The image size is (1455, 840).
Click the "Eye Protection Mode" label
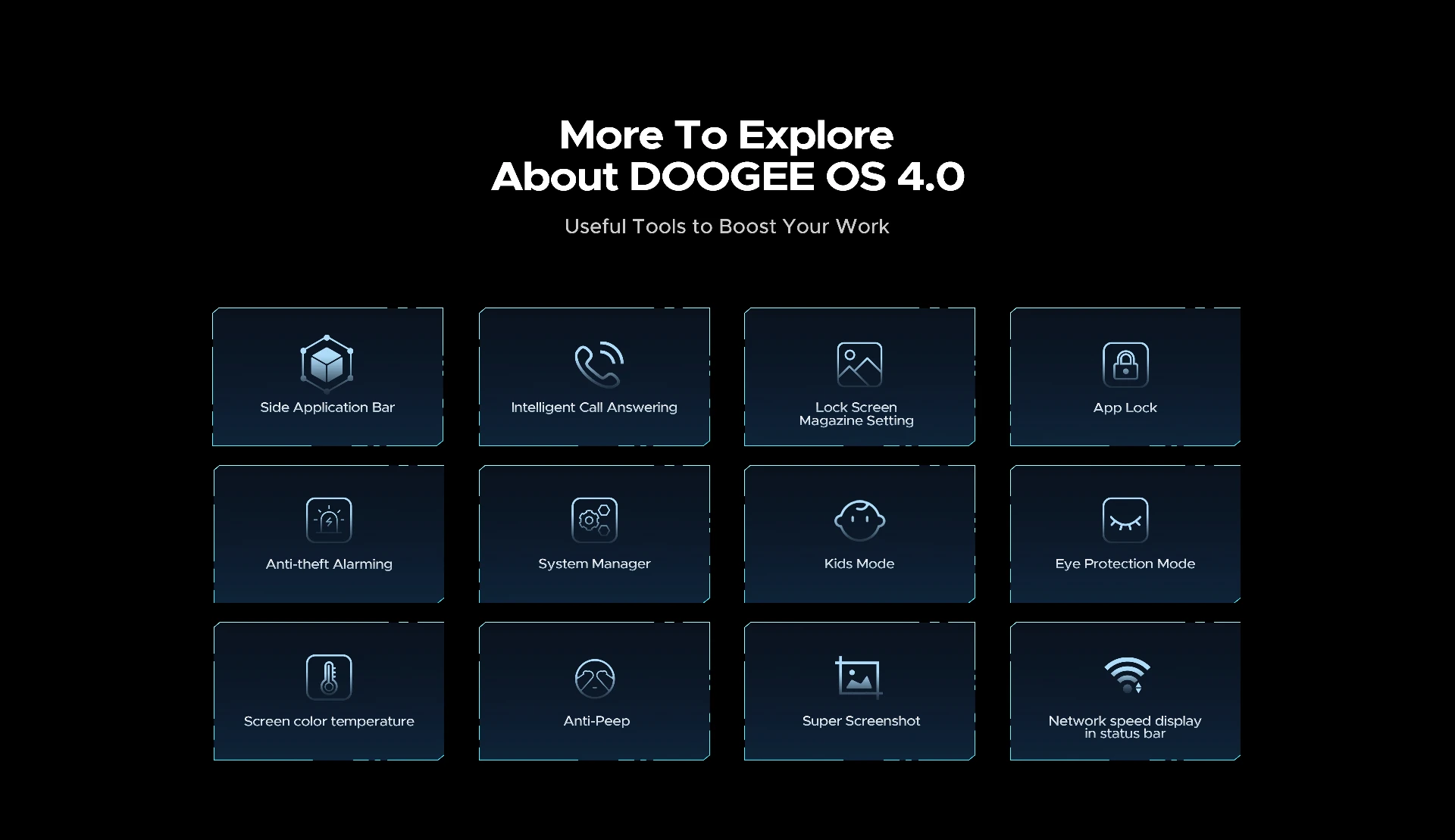click(1125, 564)
